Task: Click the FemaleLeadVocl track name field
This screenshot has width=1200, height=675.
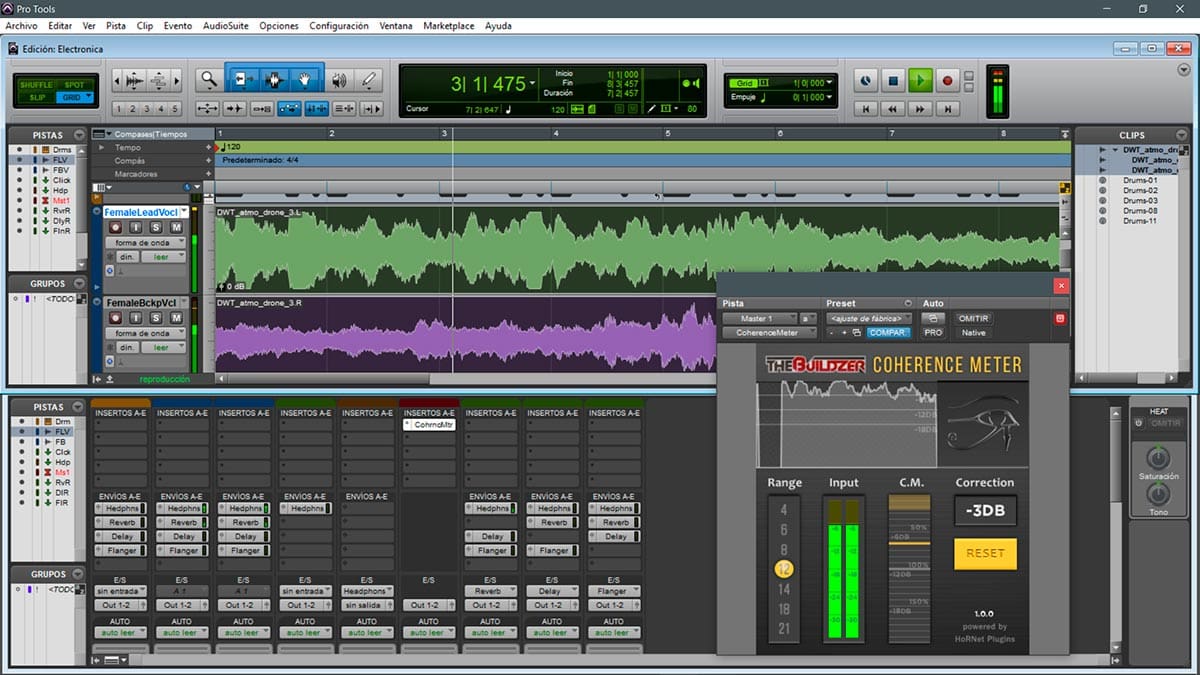Action: tap(141, 212)
